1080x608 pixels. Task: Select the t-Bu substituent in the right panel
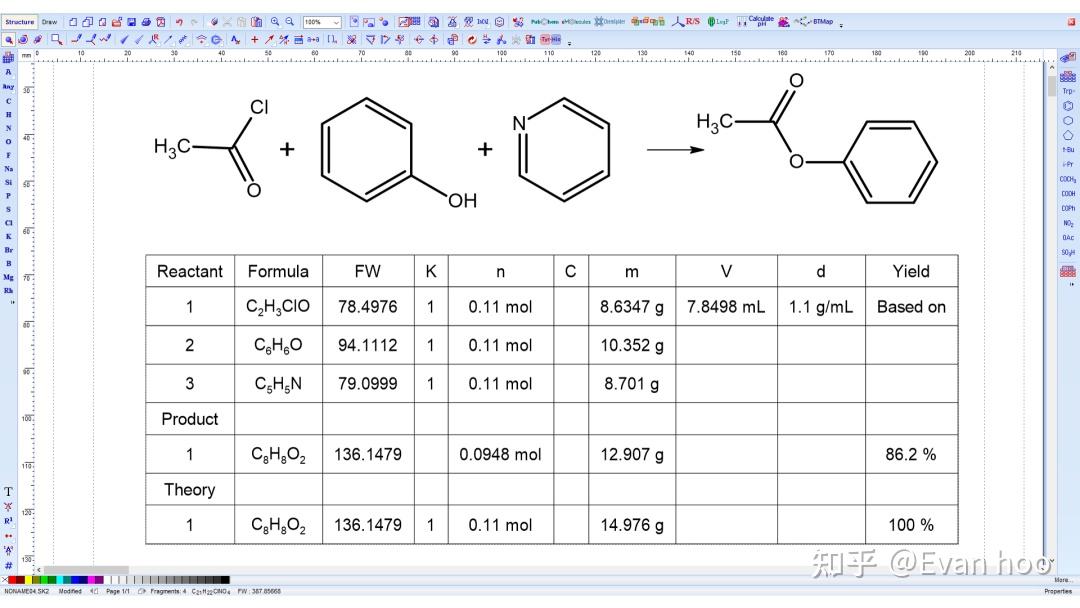(x=1066, y=149)
